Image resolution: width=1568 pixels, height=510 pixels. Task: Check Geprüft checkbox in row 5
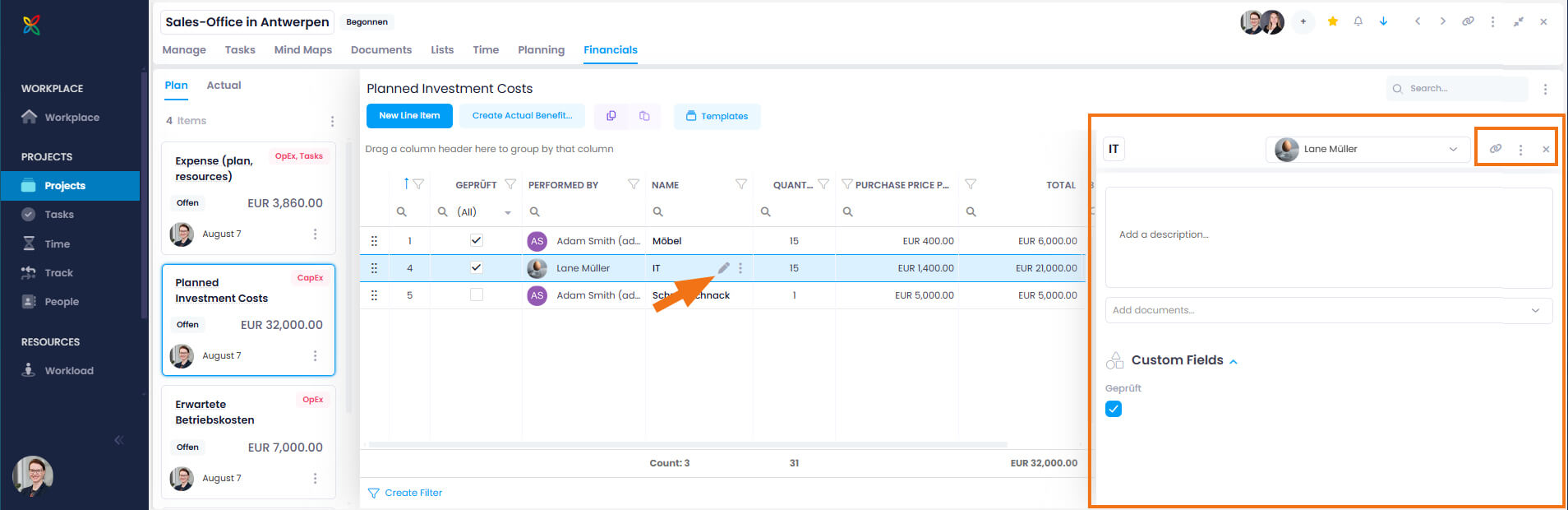[x=476, y=294]
